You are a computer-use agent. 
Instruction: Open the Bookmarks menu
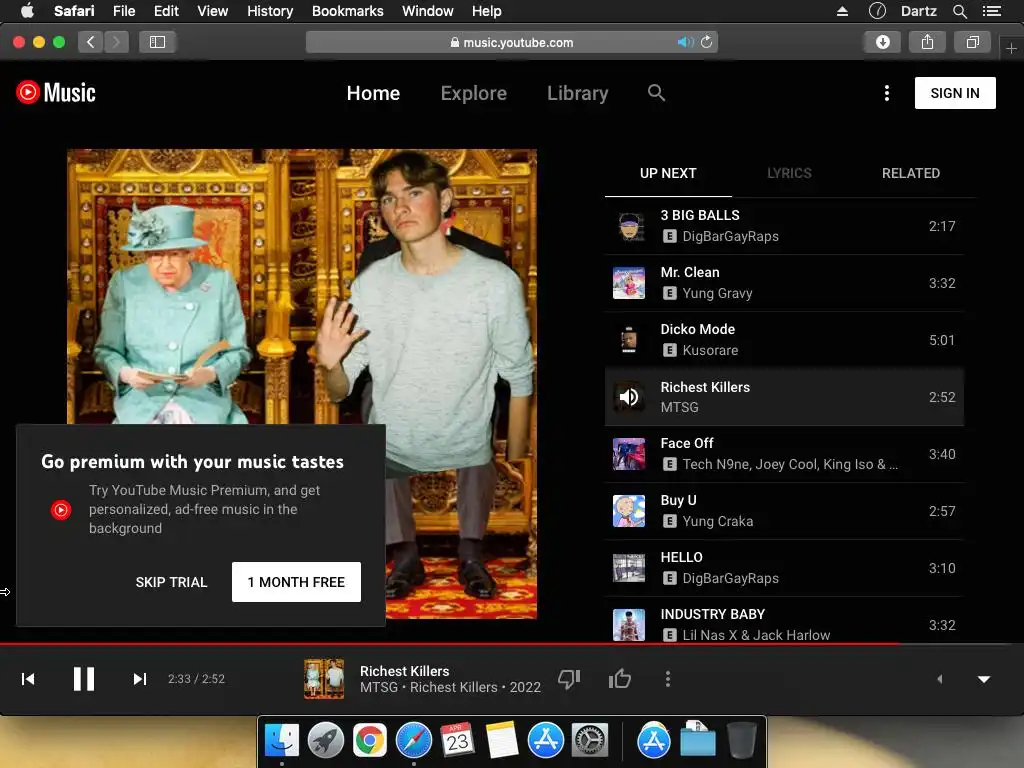(x=347, y=11)
